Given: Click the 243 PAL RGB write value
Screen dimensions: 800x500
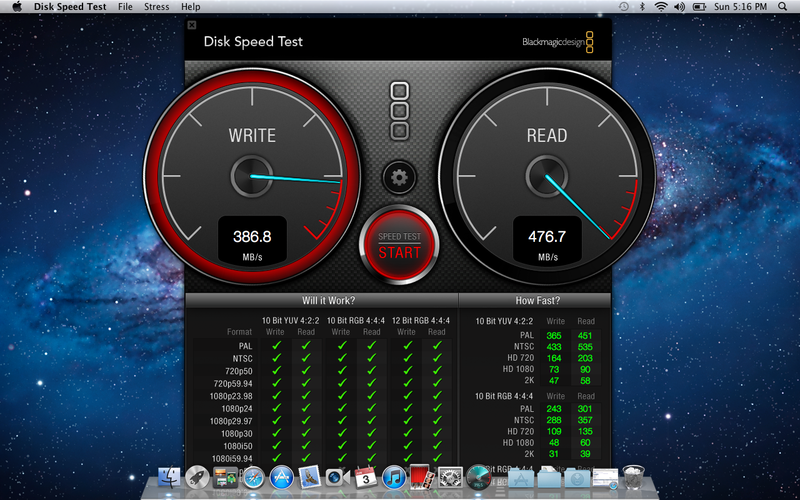Looking at the screenshot, I should (554, 409).
